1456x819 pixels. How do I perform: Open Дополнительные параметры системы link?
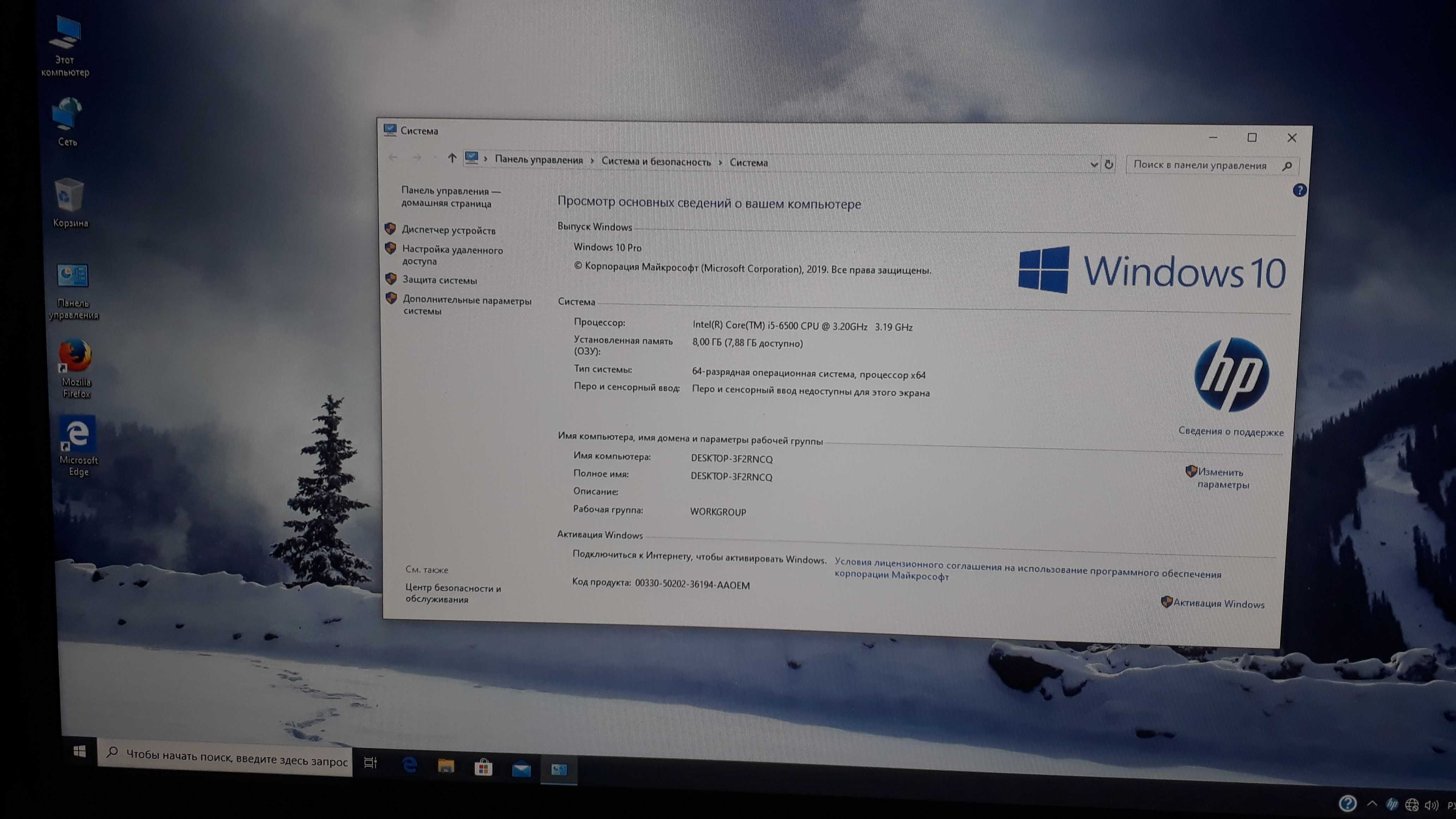click(x=467, y=305)
